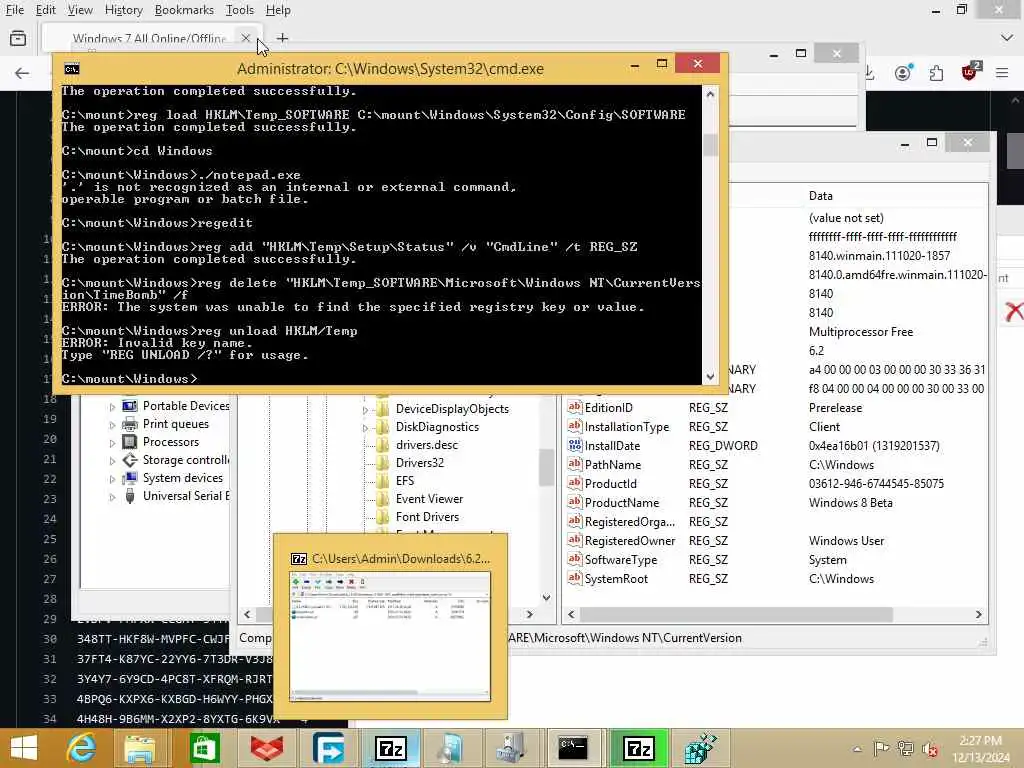1024x768 pixels.
Task: Open the Windows Store taskbar icon
Action: (x=204, y=748)
